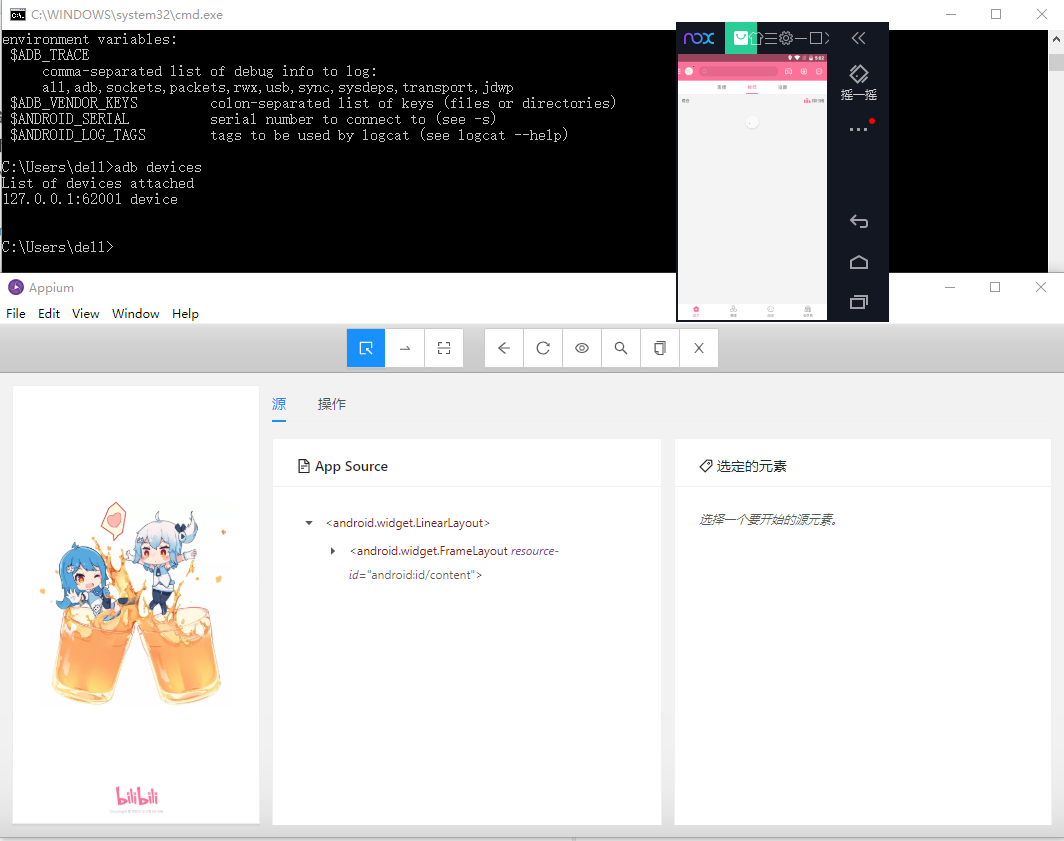The width and height of the screenshot is (1064, 841).
Task: Start recording with the eye icon
Action: pyautogui.click(x=582, y=348)
